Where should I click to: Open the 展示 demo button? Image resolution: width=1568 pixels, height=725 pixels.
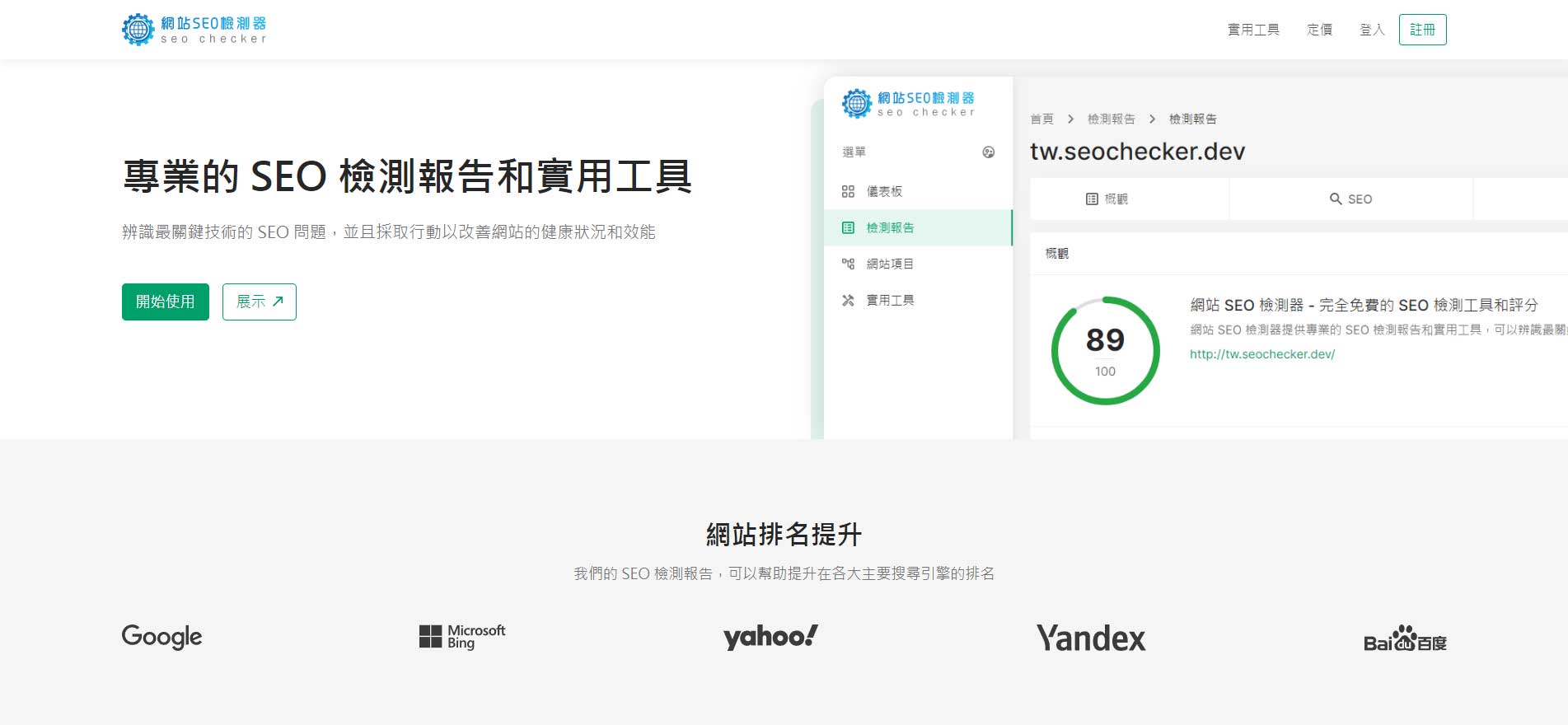259,302
